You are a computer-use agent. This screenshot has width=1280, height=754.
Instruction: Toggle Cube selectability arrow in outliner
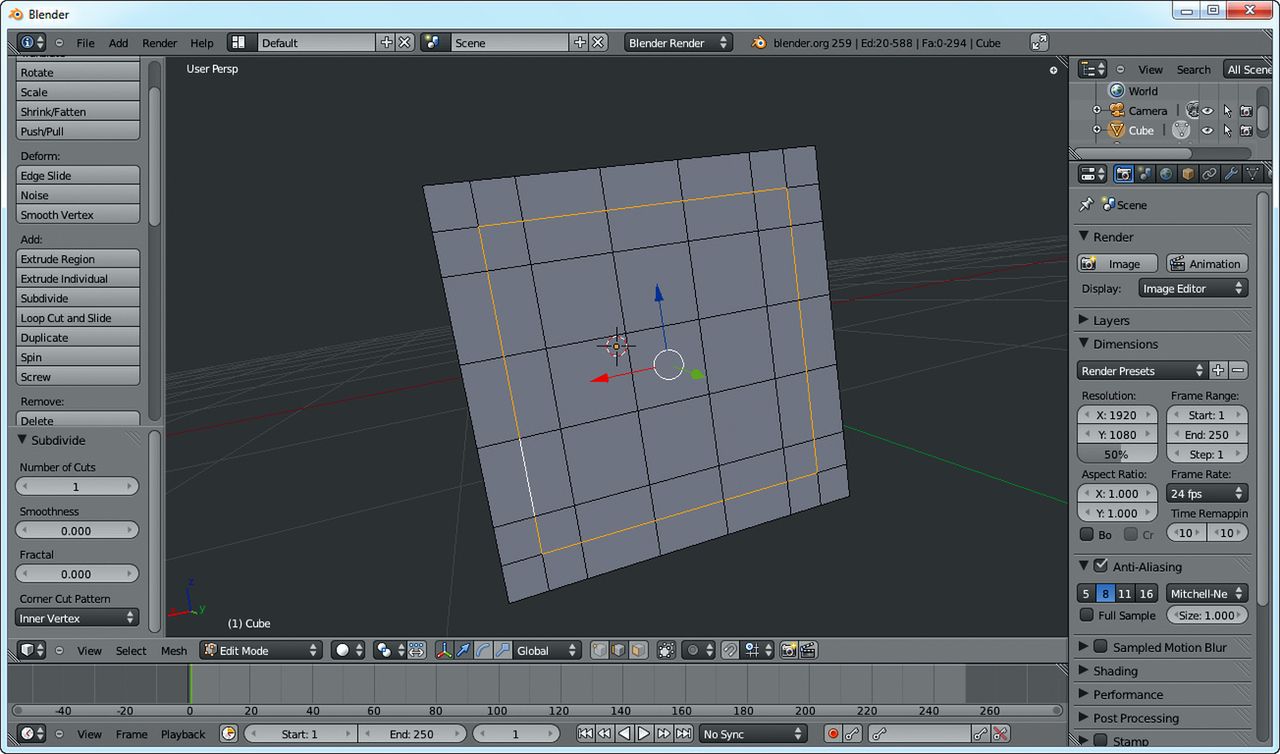[x=1228, y=130]
